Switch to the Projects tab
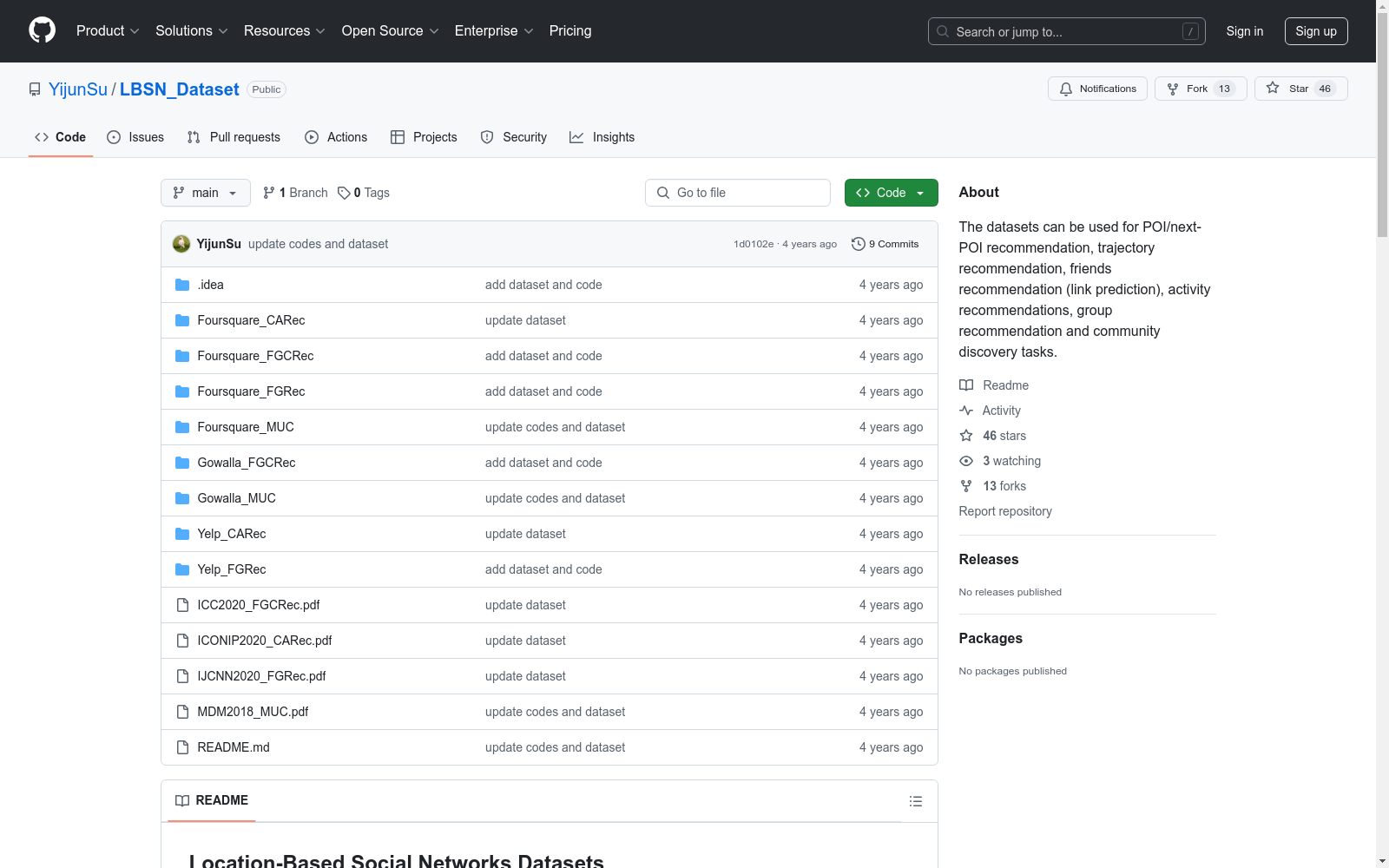The width and height of the screenshot is (1389, 868). pyautogui.click(x=424, y=137)
